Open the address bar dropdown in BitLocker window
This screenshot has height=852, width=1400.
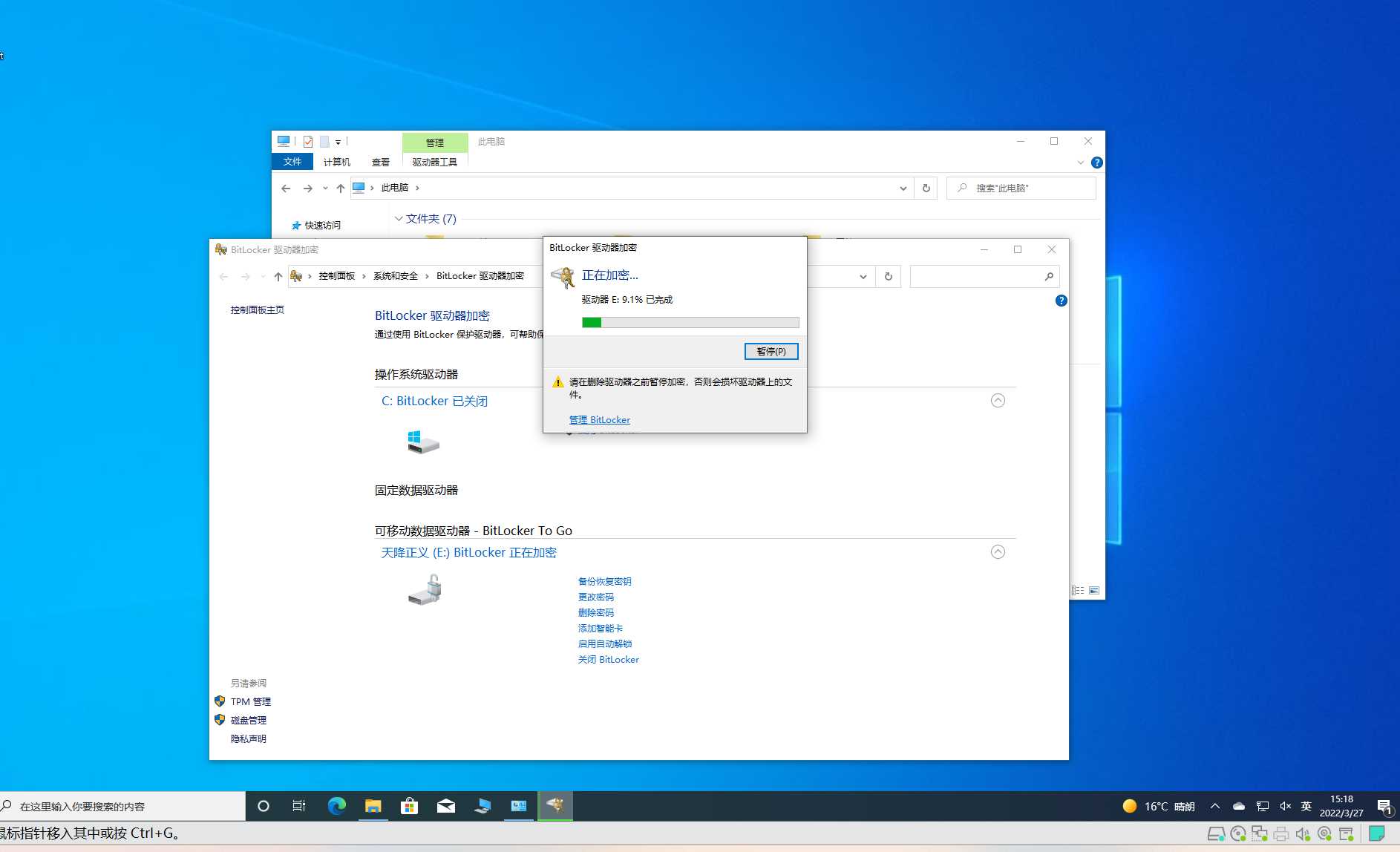click(x=863, y=277)
